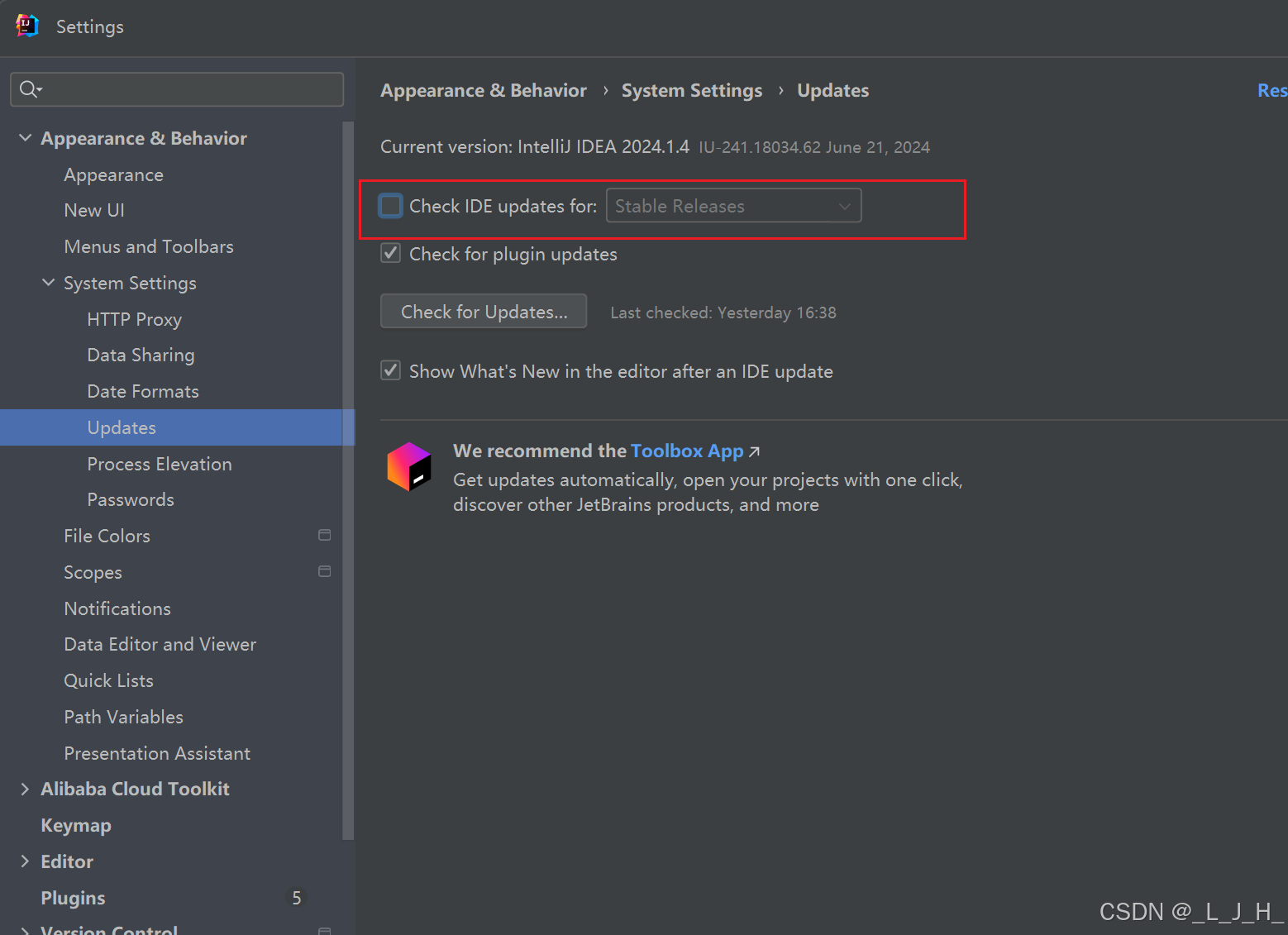Viewport: 1288px width, 935px height.
Task: Click the project-level icon next to Scopes
Action: coord(325,572)
